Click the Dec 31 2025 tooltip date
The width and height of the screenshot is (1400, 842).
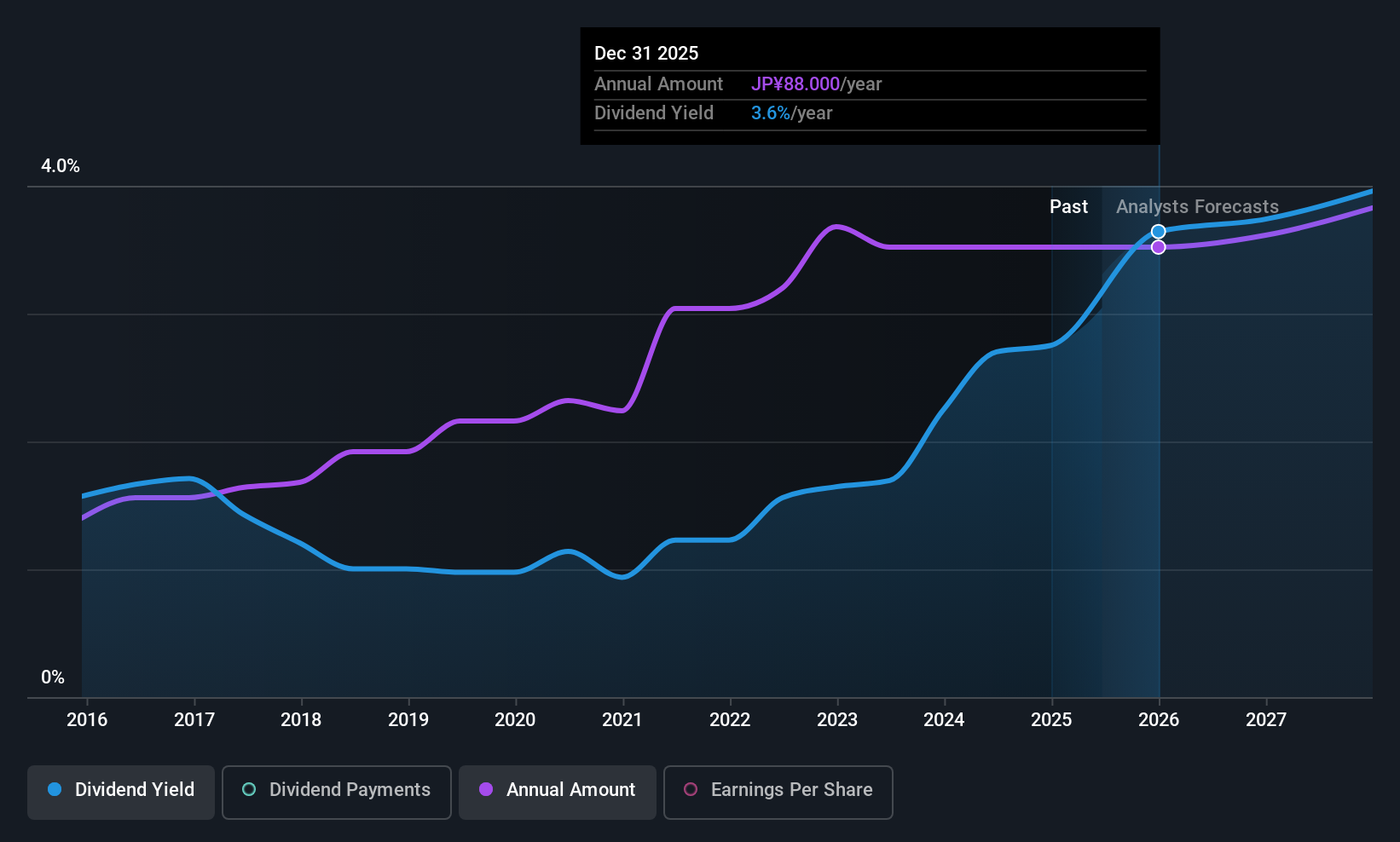646,54
